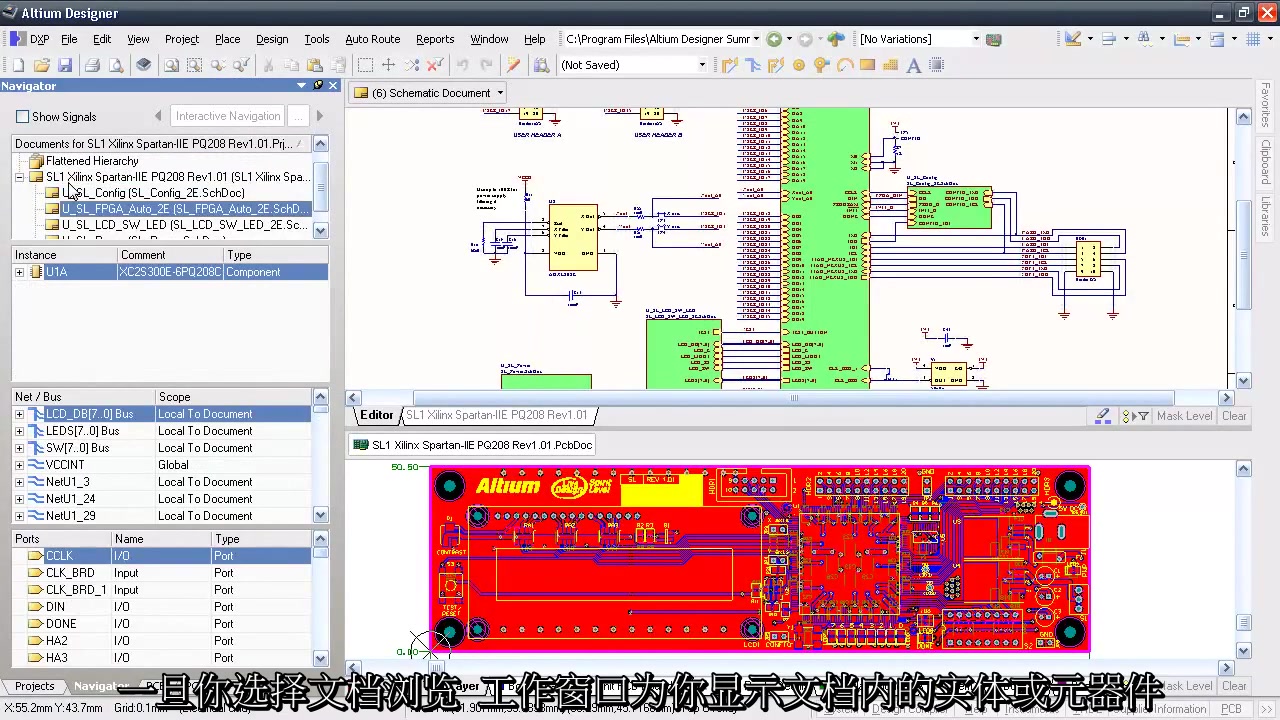The image size is (1280, 720).
Task: Click the Interactive Navigation button
Action: point(227,116)
